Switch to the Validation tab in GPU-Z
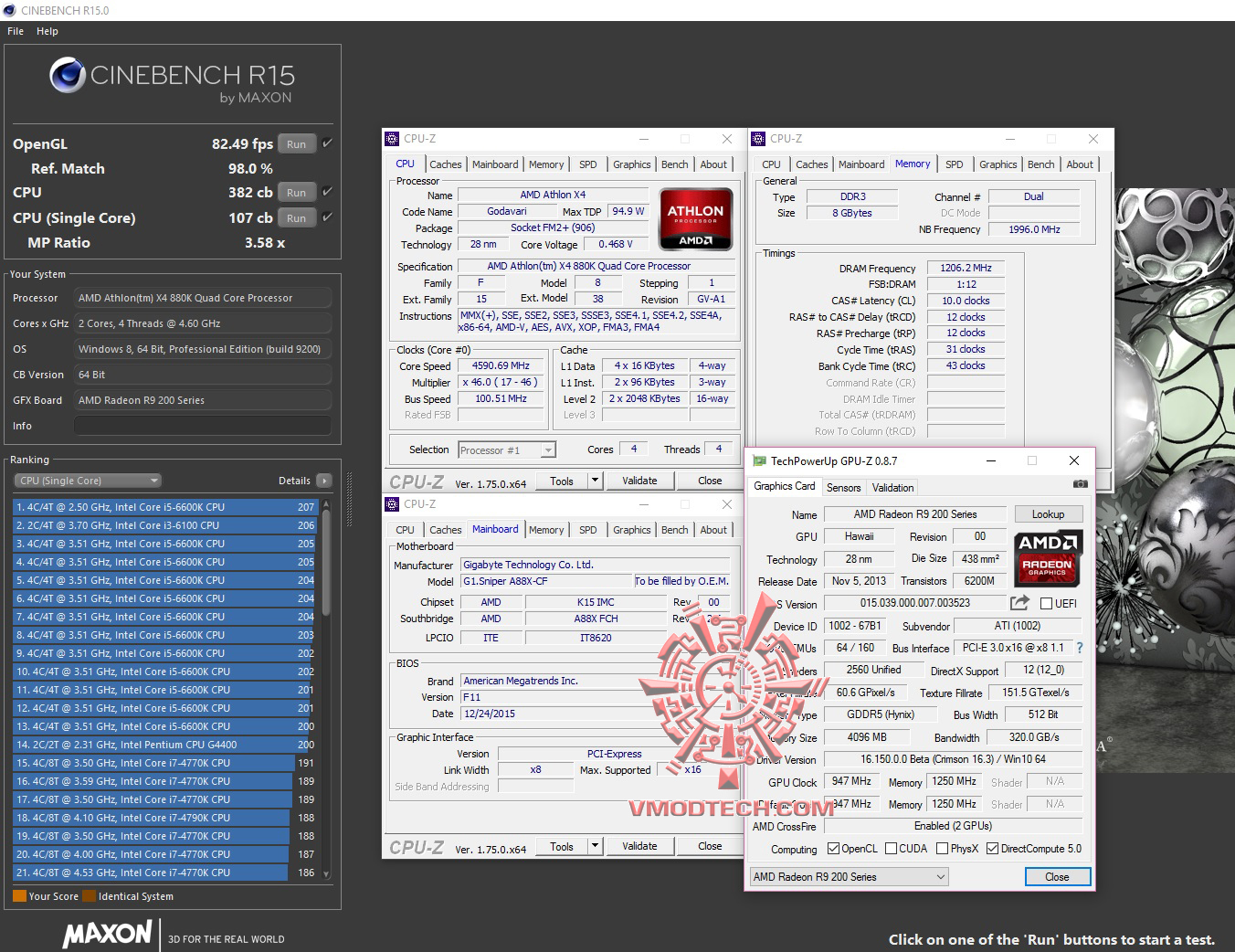Screen dimensions: 1235x952 (892, 488)
